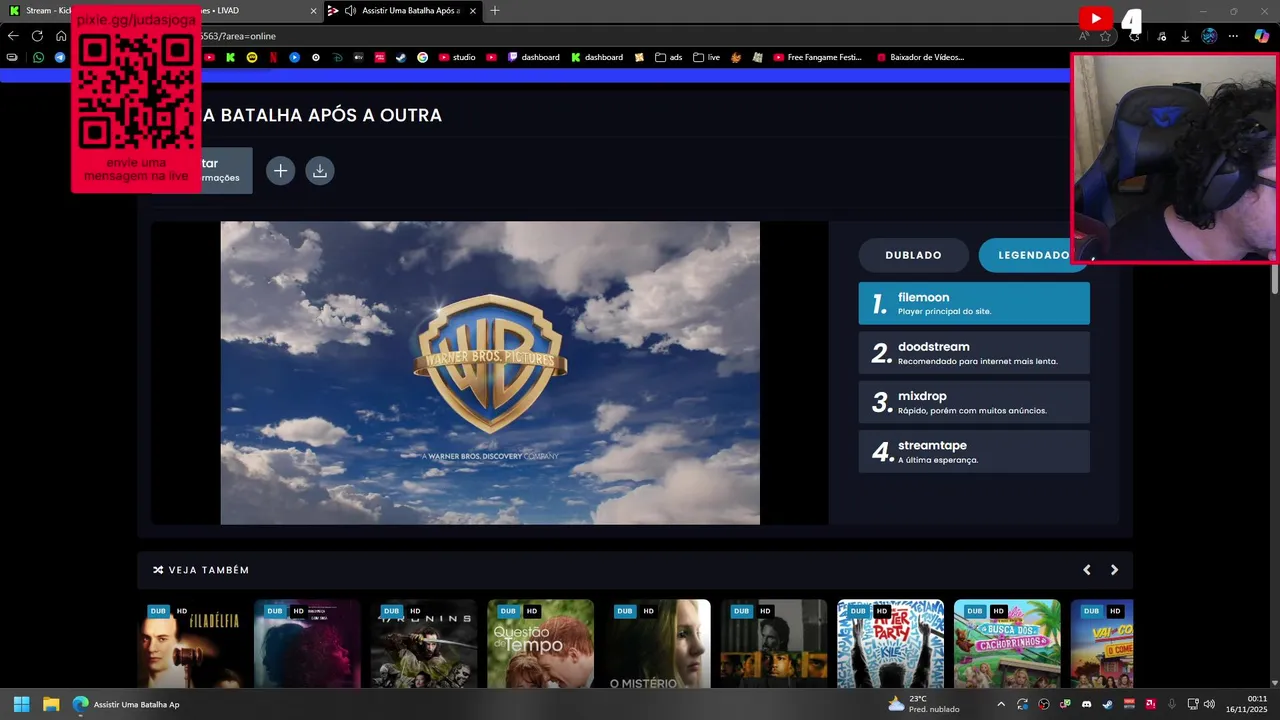Image resolution: width=1280 pixels, height=720 pixels.
Task: Open the Filadélfia movie poster
Action: coord(190,644)
